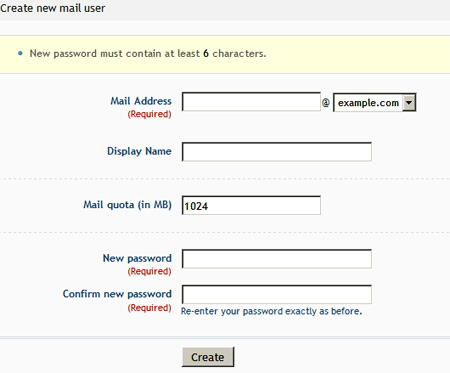Click the Required note under Mail Address
The width and height of the screenshot is (450, 373).
pos(149,114)
